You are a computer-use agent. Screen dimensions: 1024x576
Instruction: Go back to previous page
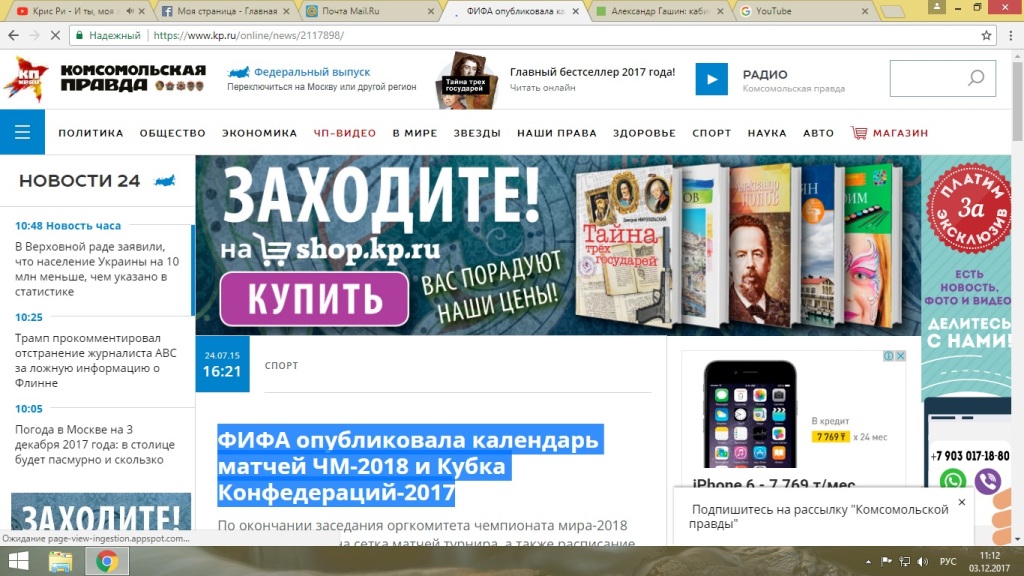[14, 35]
